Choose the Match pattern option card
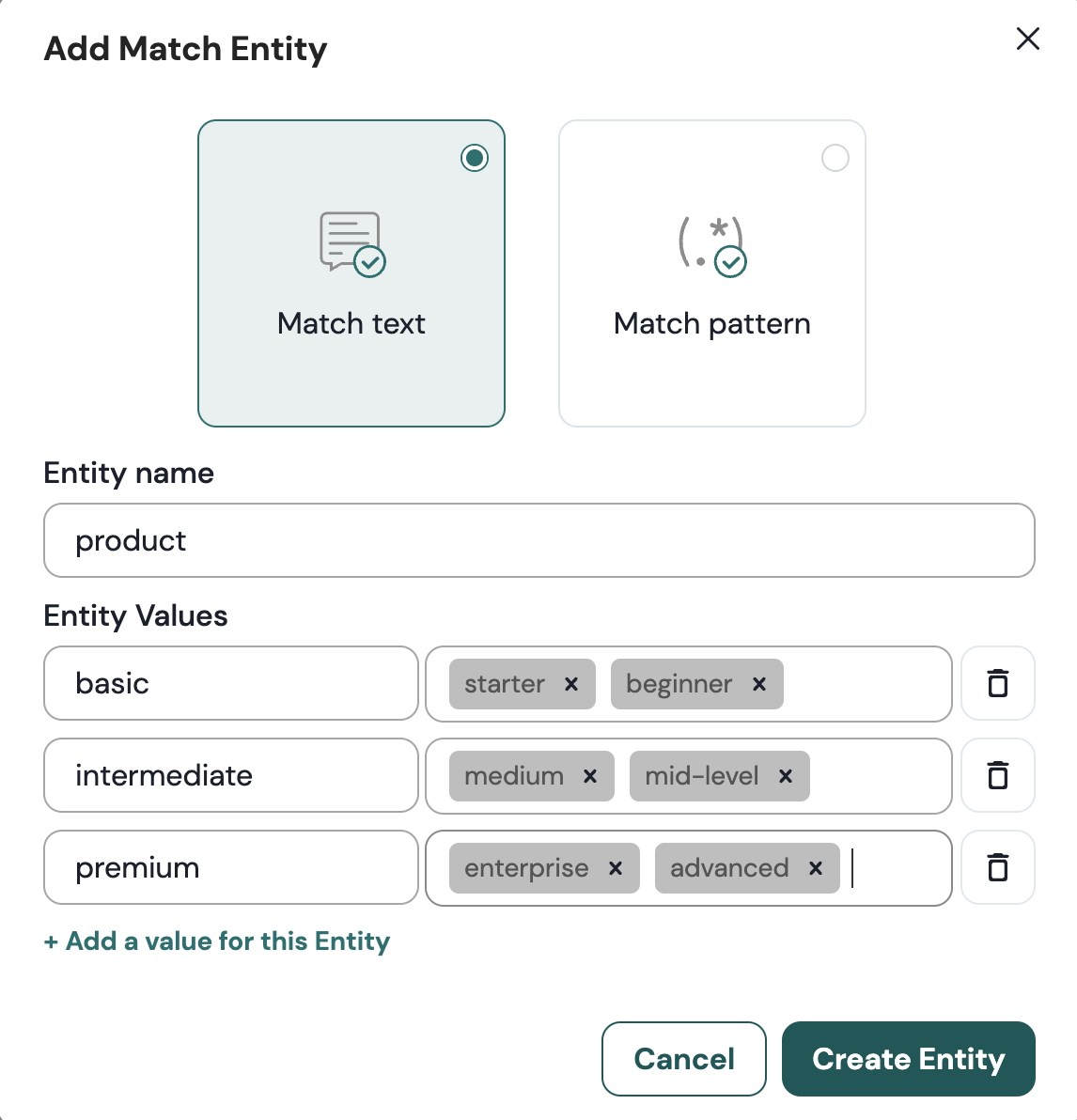 711,272
